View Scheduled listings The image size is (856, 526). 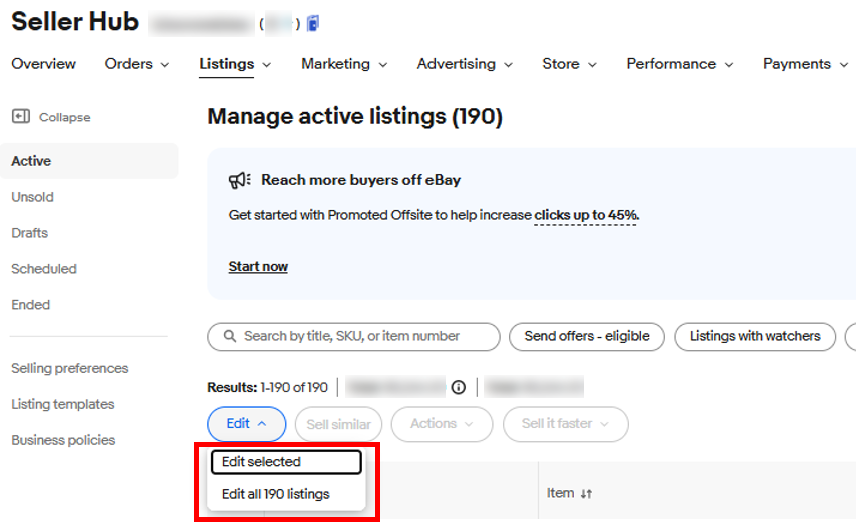tap(44, 269)
